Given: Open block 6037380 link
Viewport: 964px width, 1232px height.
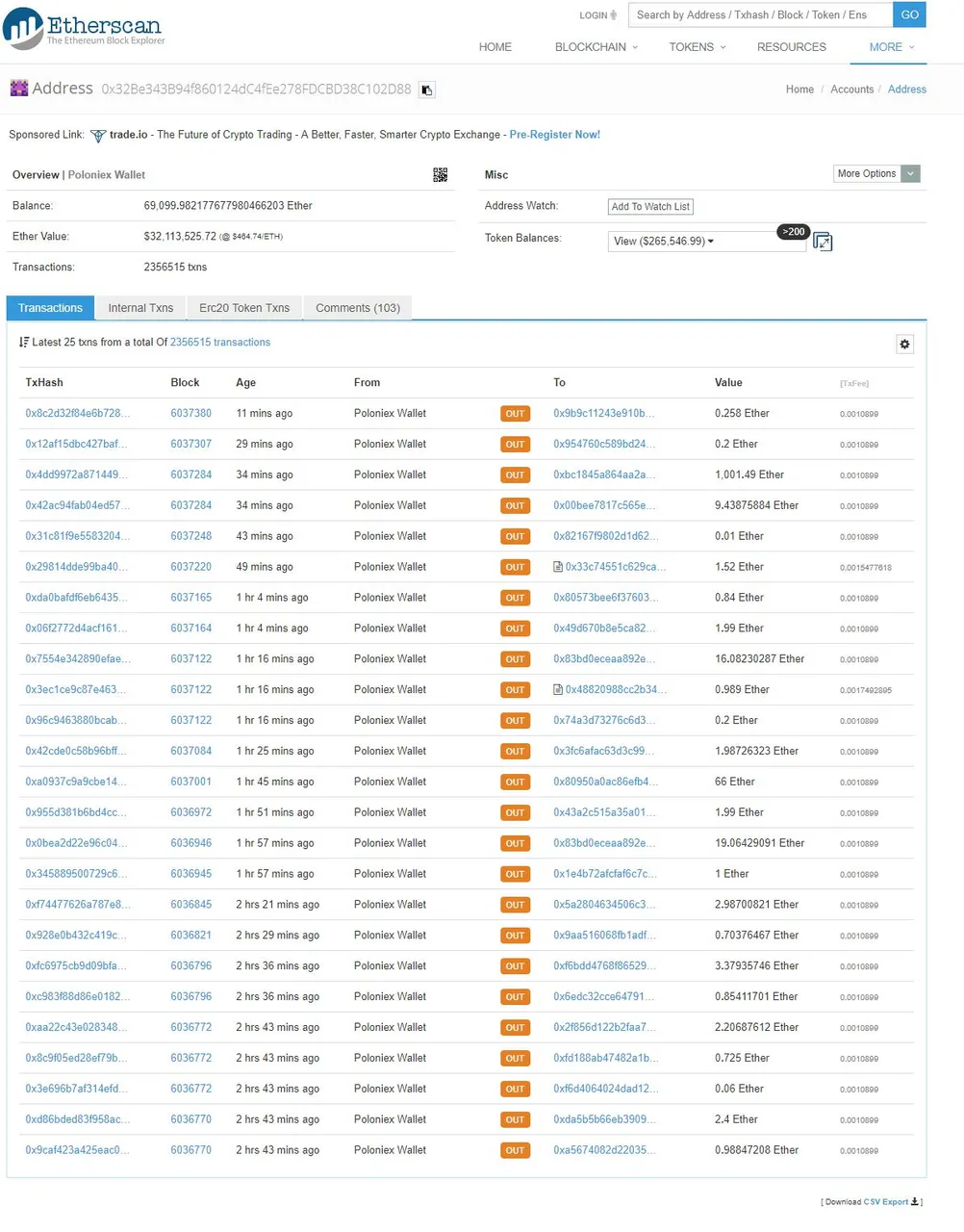Looking at the screenshot, I should [x=190, y=414].
